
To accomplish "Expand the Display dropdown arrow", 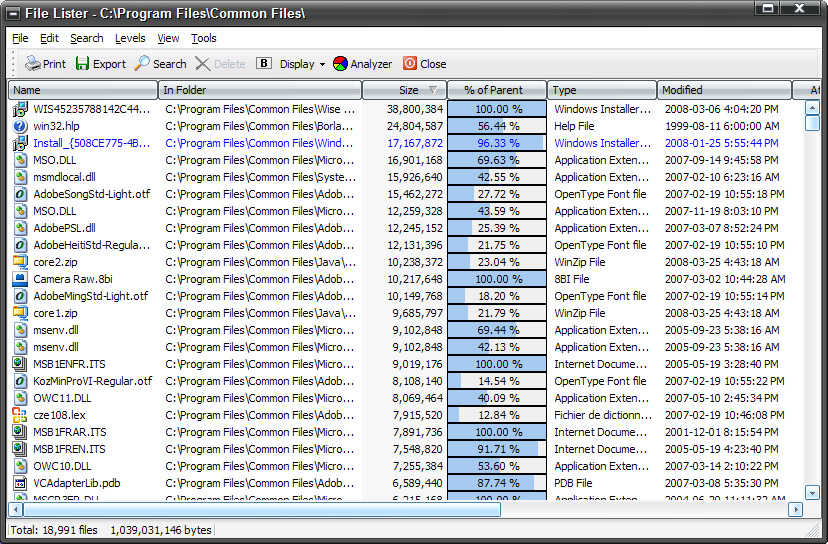I will tap(322, 65).
